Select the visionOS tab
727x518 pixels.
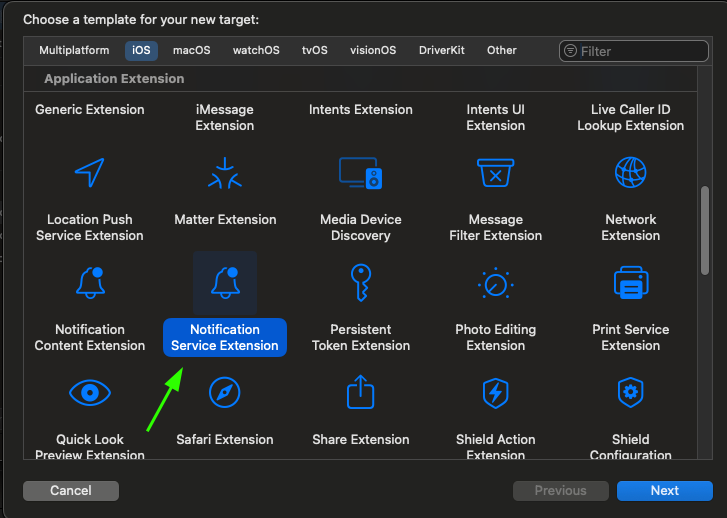coord(373,51)
